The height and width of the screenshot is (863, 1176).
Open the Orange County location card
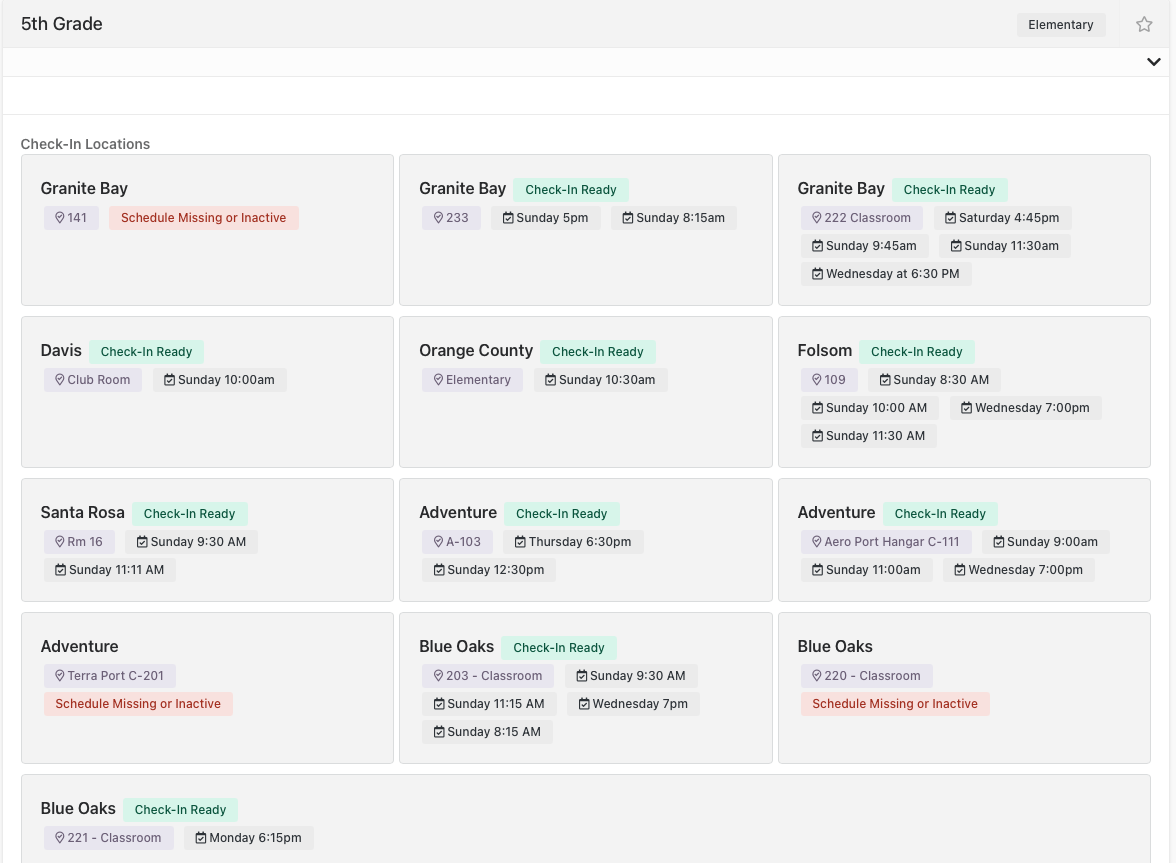coord(586,391)
